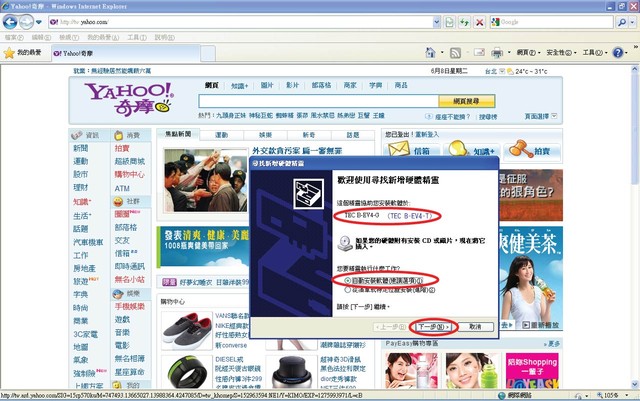Open the ATM sidebar link

(122, 188)
